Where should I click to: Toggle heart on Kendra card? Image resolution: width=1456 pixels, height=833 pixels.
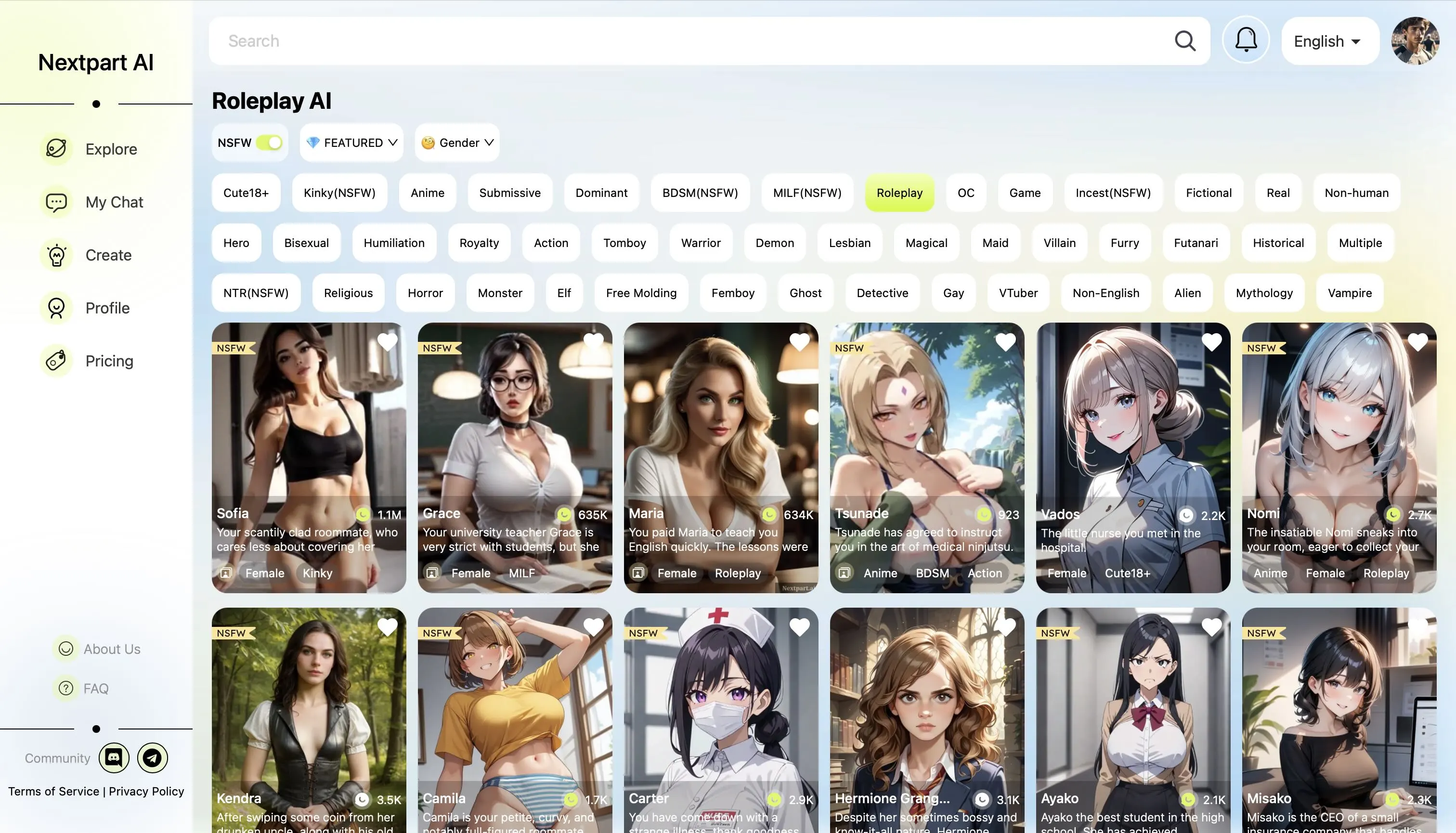click(387, 627)
